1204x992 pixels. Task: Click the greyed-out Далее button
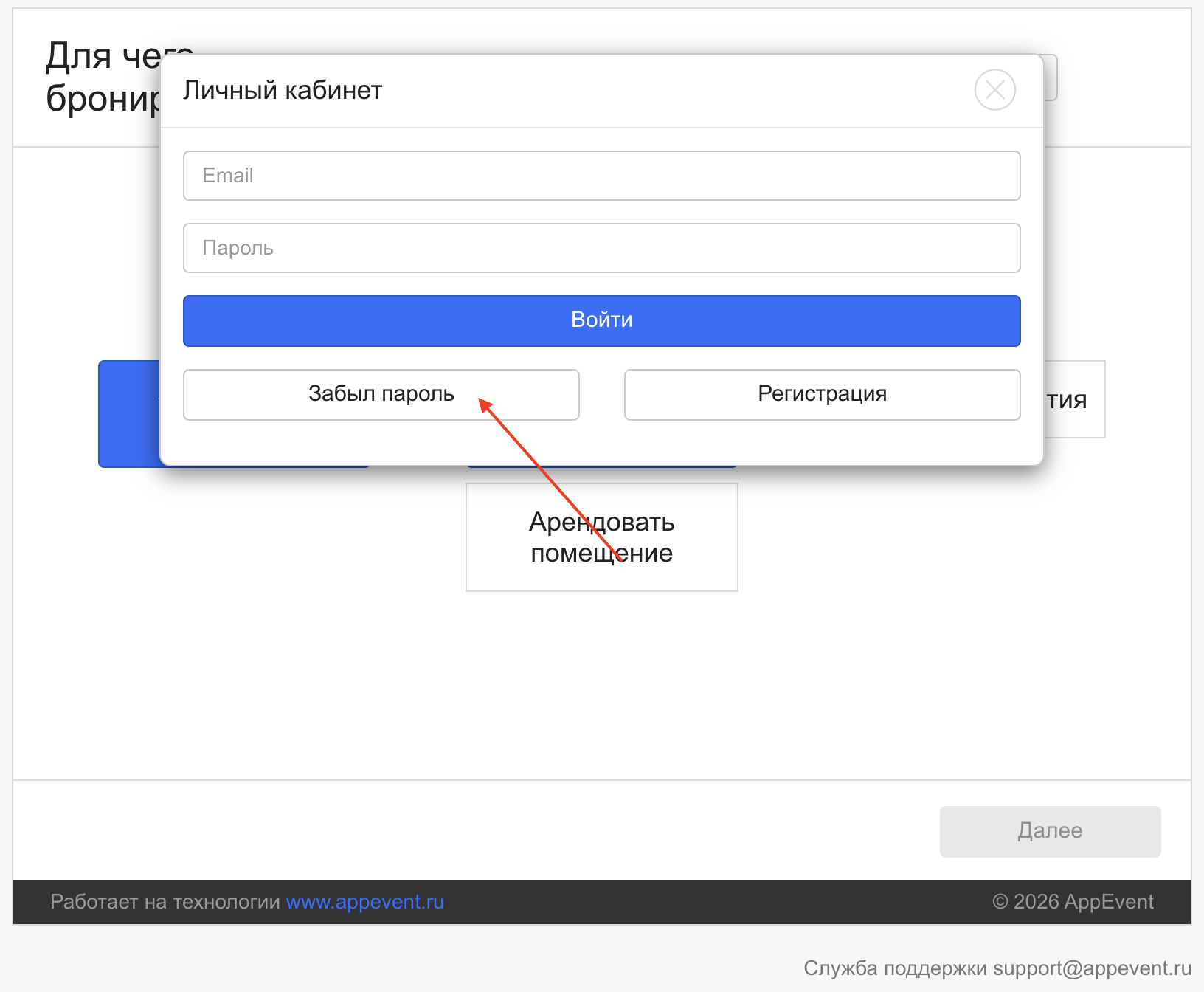click(x=1050, y=831)
